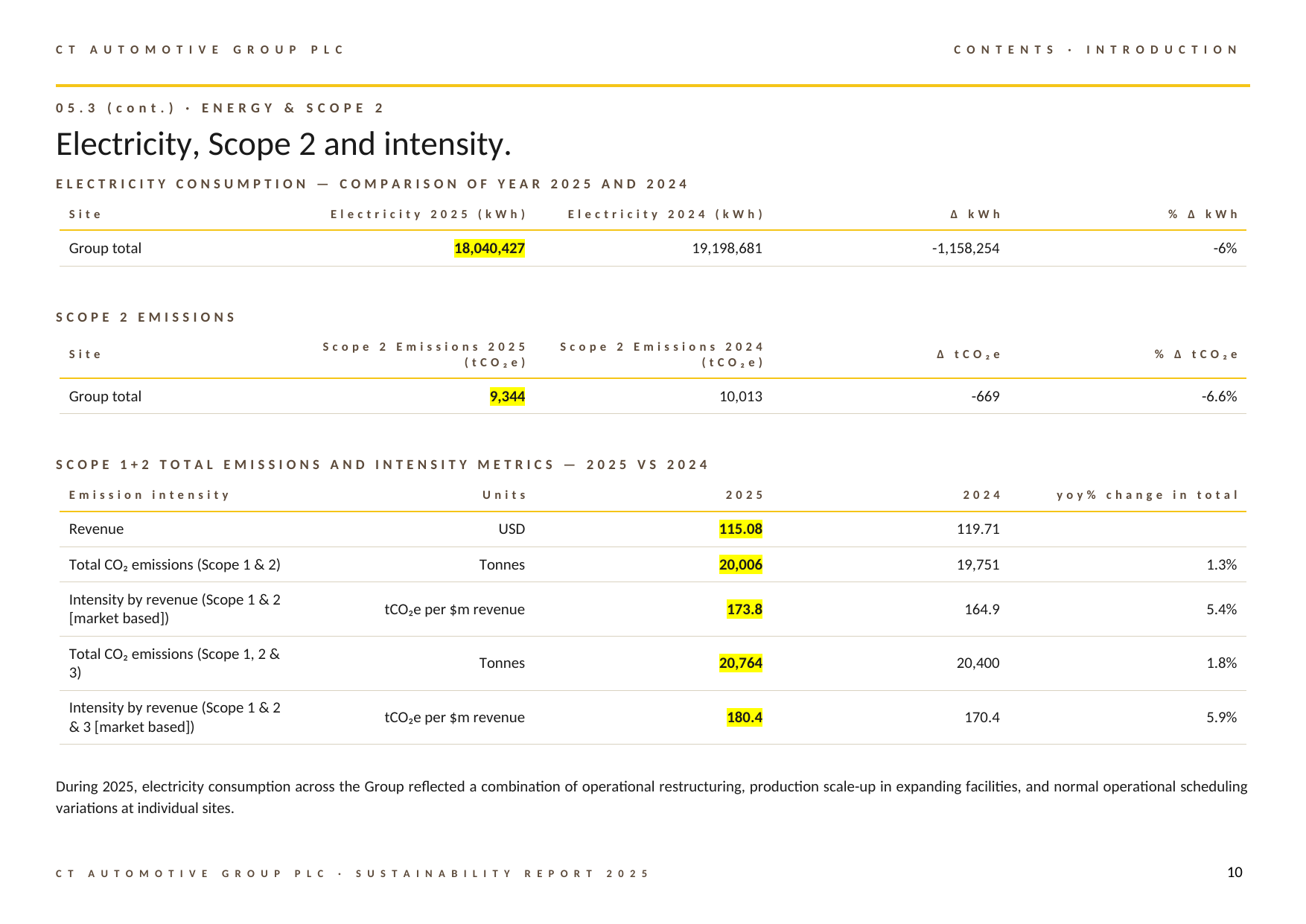Go to INTRODUCTION link in header
Viewport: 1306px width, 924px height.
click(x=1162, y=50)
